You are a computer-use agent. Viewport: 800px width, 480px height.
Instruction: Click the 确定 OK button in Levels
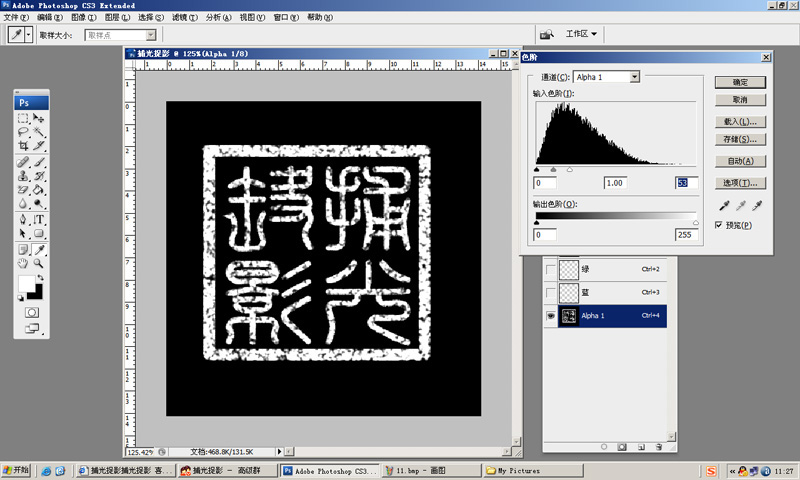pyautogui.click(x=740, y=83)
